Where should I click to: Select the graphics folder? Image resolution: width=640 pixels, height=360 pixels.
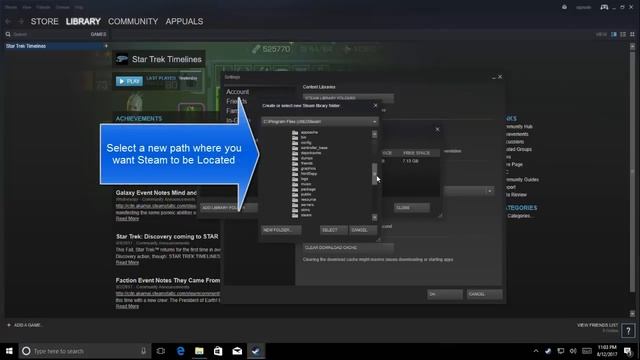pos(308,169)
